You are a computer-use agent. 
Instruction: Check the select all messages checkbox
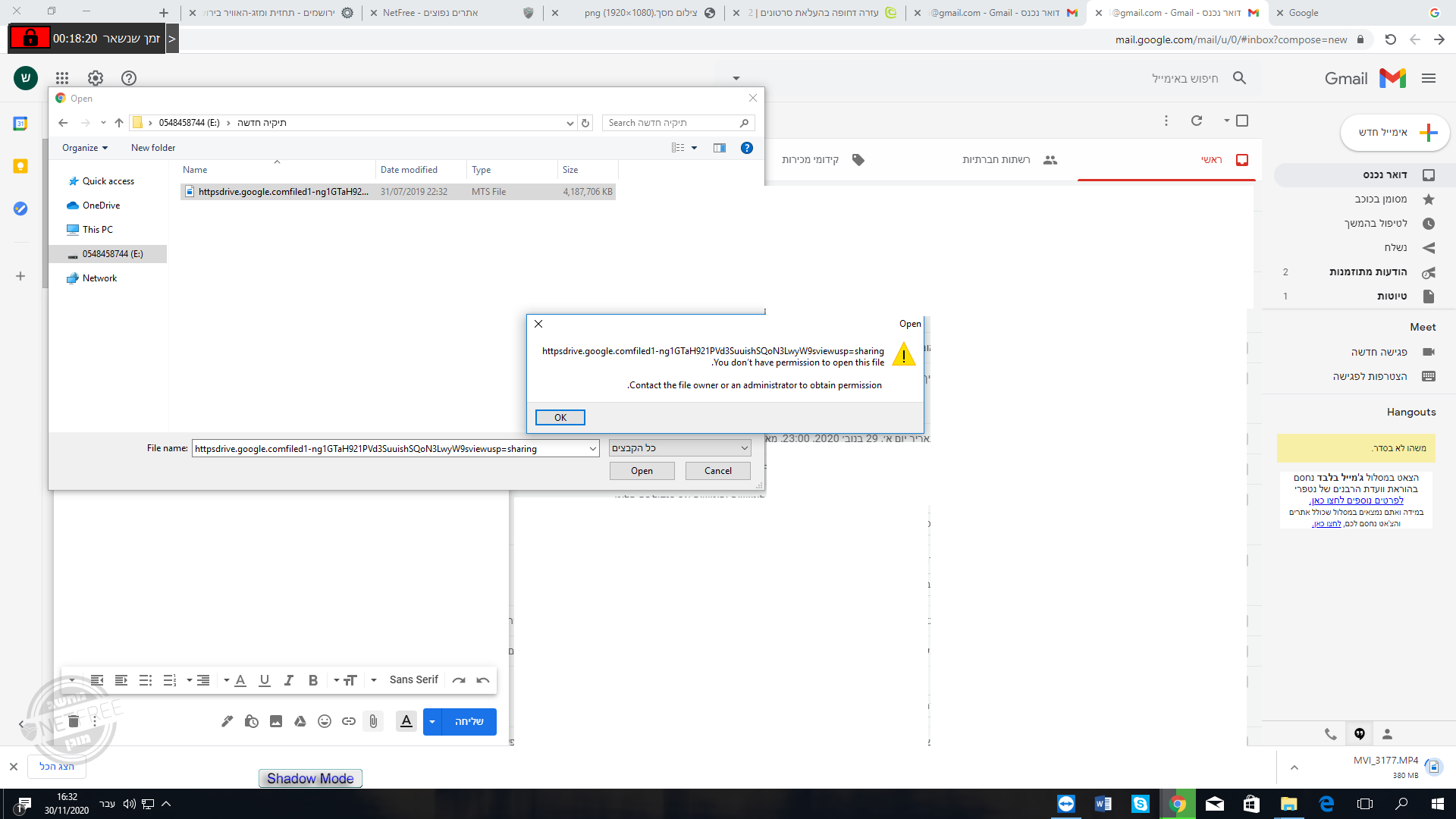point(1242,121)
